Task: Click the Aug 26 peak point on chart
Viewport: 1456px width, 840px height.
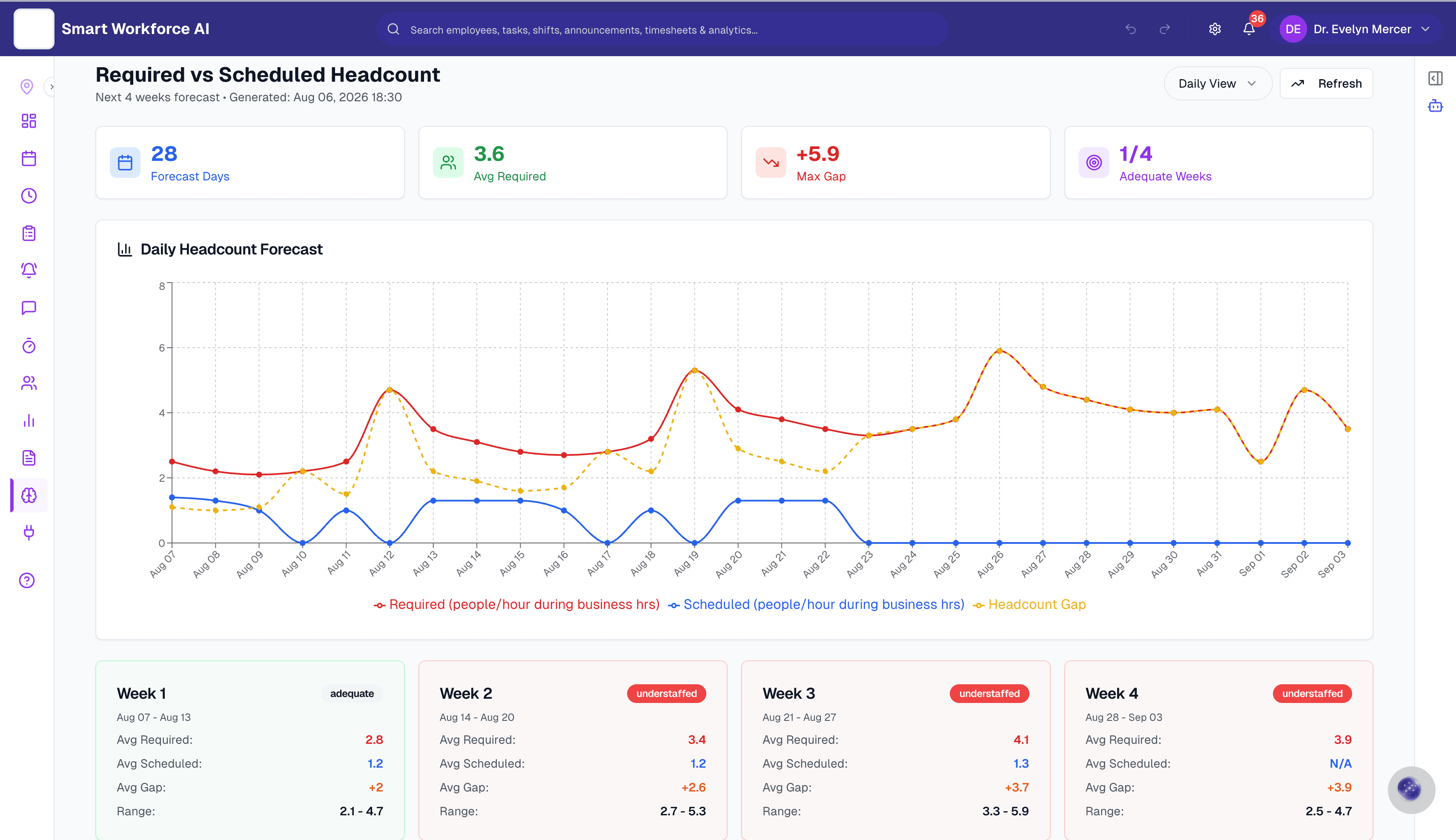Action: click(x=1000, y=351)
